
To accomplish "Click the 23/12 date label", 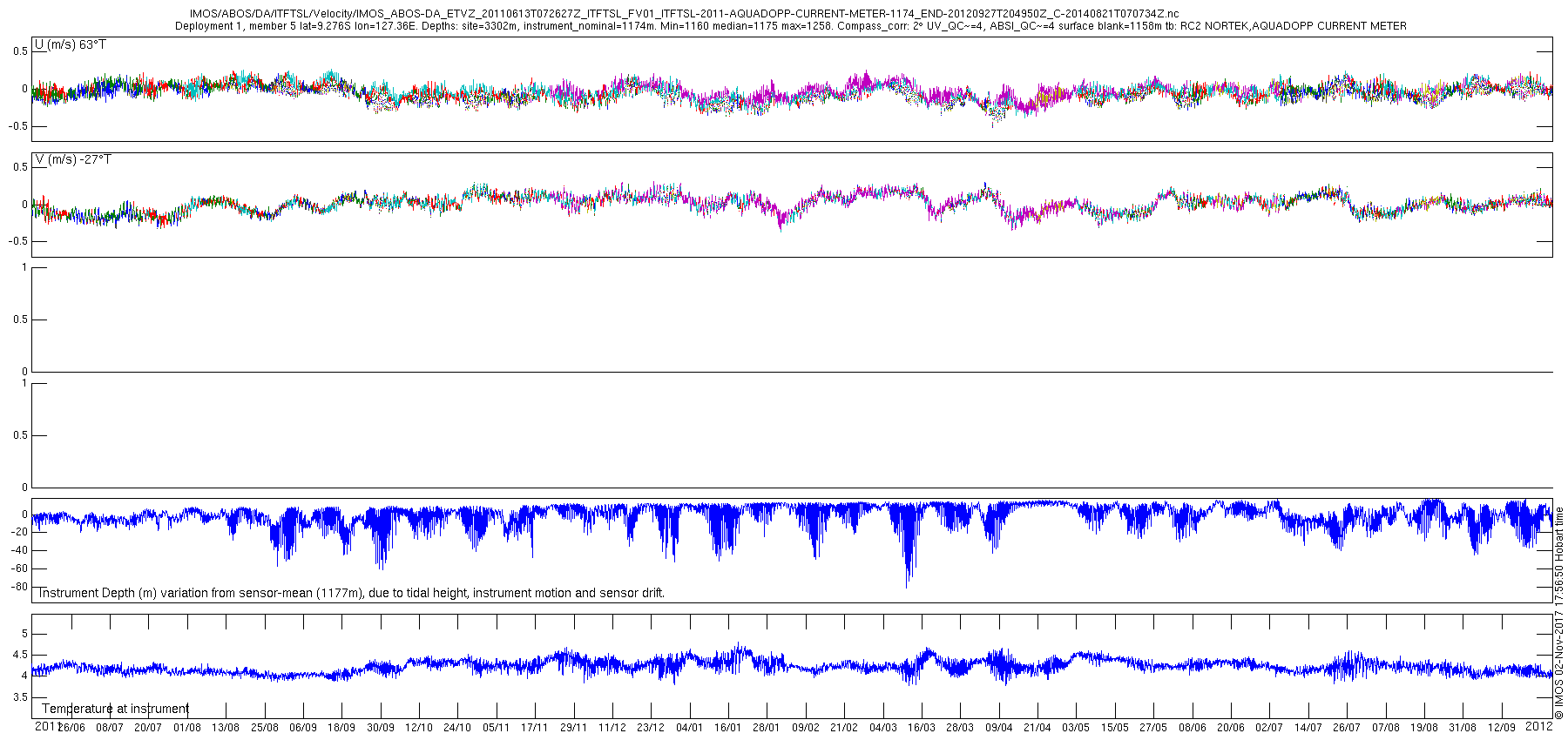I will pyautogui.click(x=651, y=728).
